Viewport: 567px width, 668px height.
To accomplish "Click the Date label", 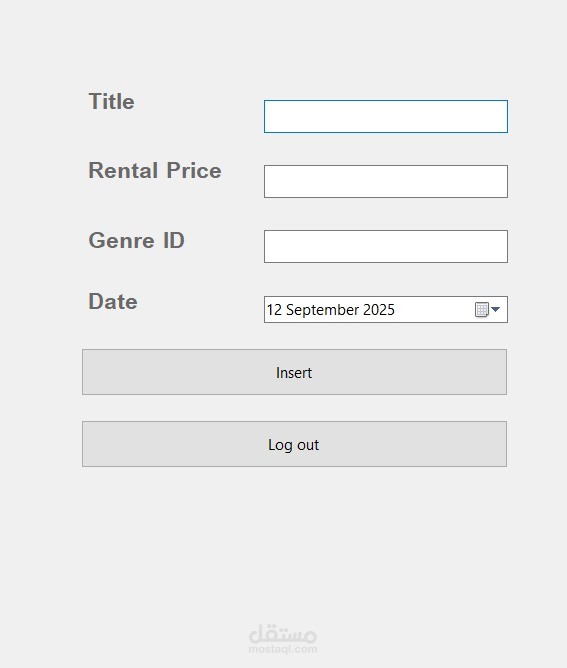I will pyautogui.click(x=113, y=302).
